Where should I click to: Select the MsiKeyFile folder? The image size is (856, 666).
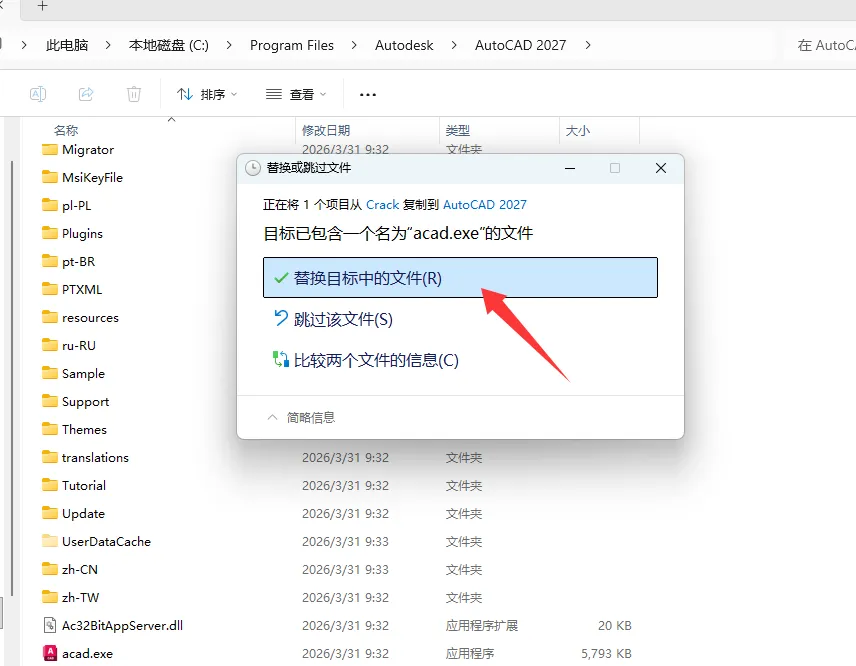82,177
